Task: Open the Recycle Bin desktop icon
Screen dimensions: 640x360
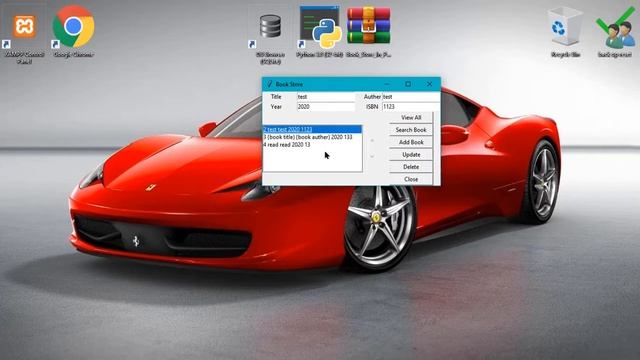Action: coord(565,32)
